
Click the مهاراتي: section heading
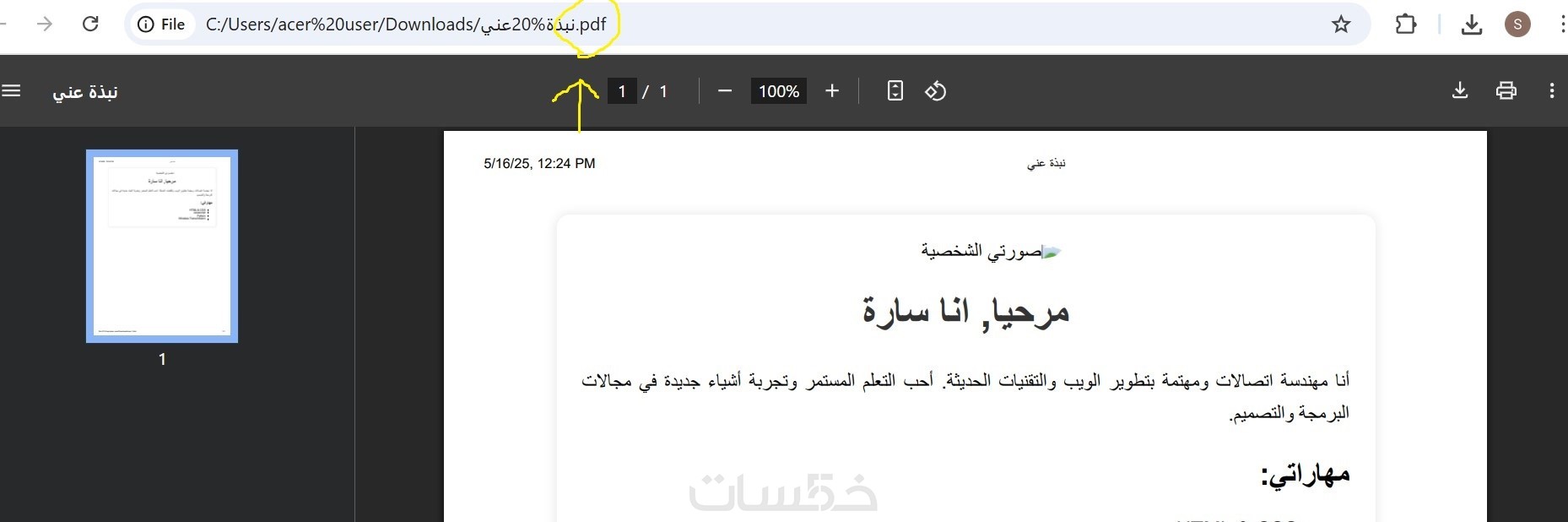[x=1305, y=475]
